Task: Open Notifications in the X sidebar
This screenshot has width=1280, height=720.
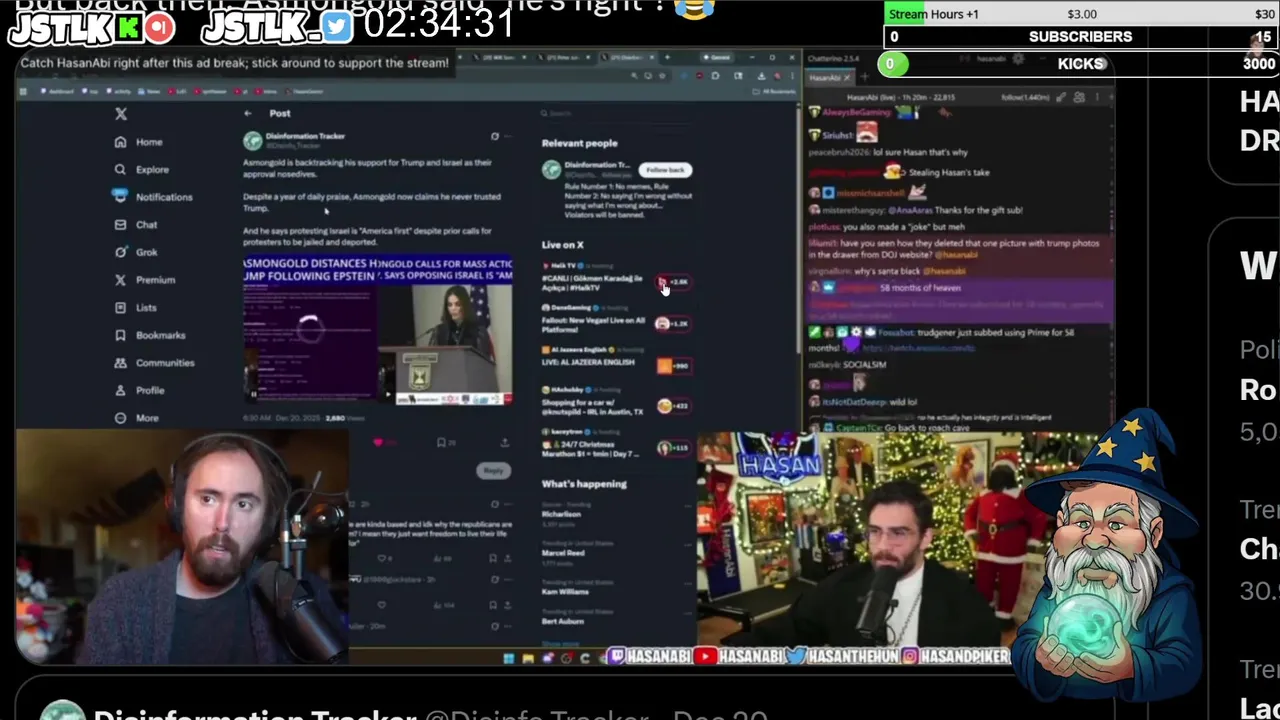Action: click(x=153, y=197)
